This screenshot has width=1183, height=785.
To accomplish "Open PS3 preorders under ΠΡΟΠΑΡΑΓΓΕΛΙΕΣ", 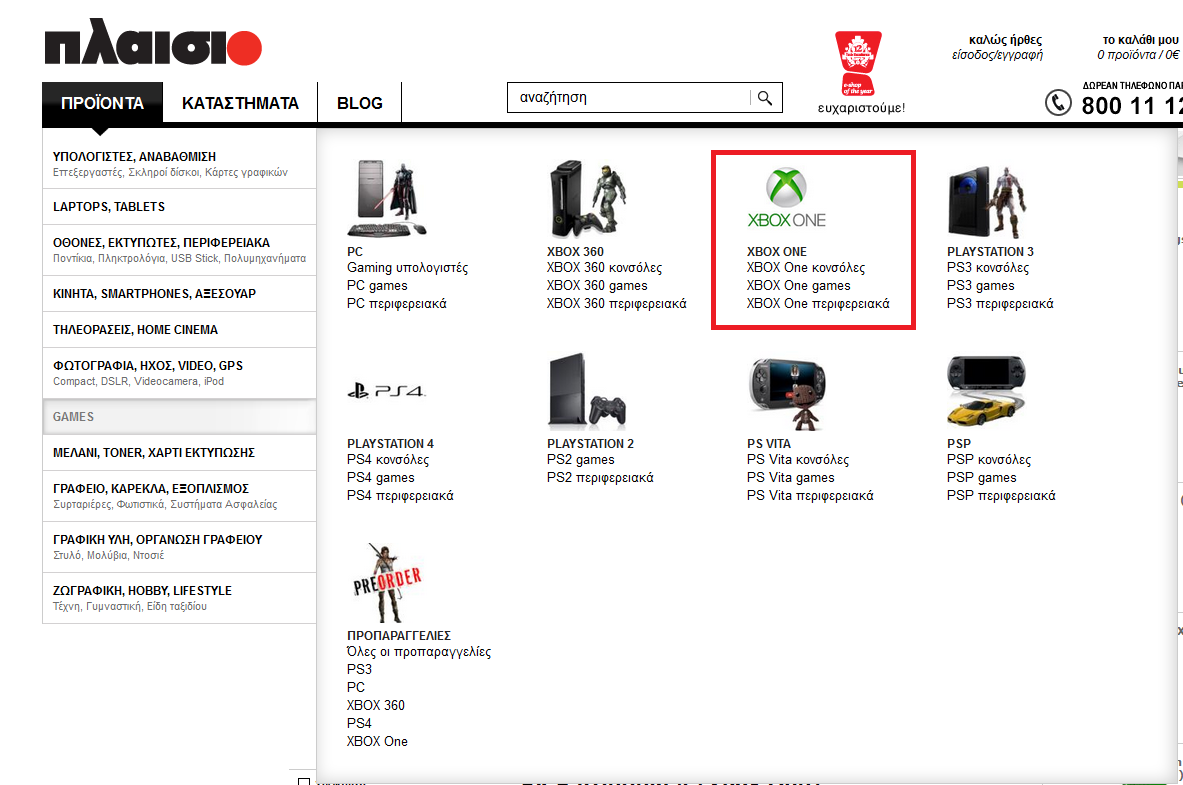I will (359, 670).
